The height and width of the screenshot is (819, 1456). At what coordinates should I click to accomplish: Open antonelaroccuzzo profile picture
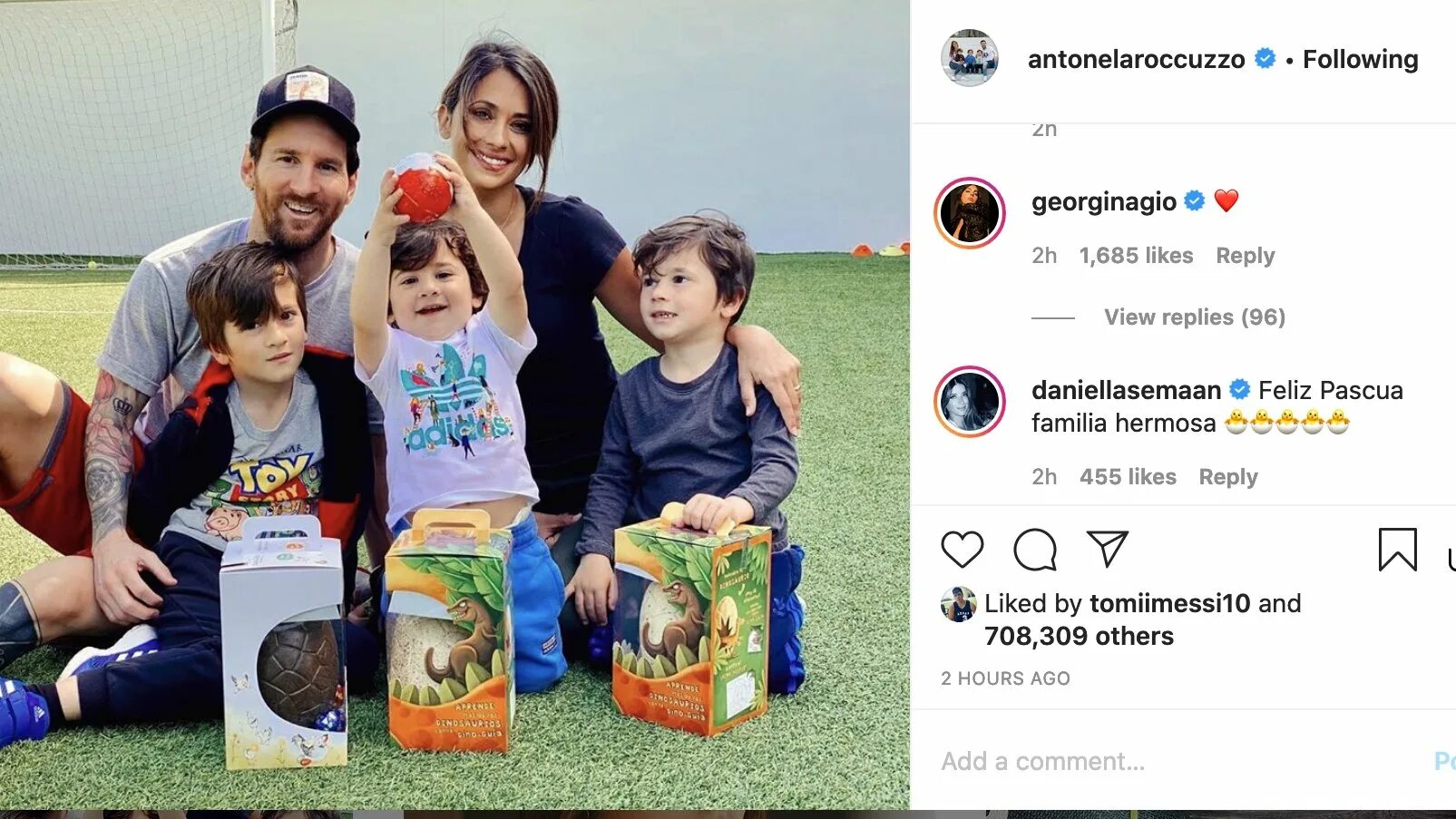pos(969,58)
